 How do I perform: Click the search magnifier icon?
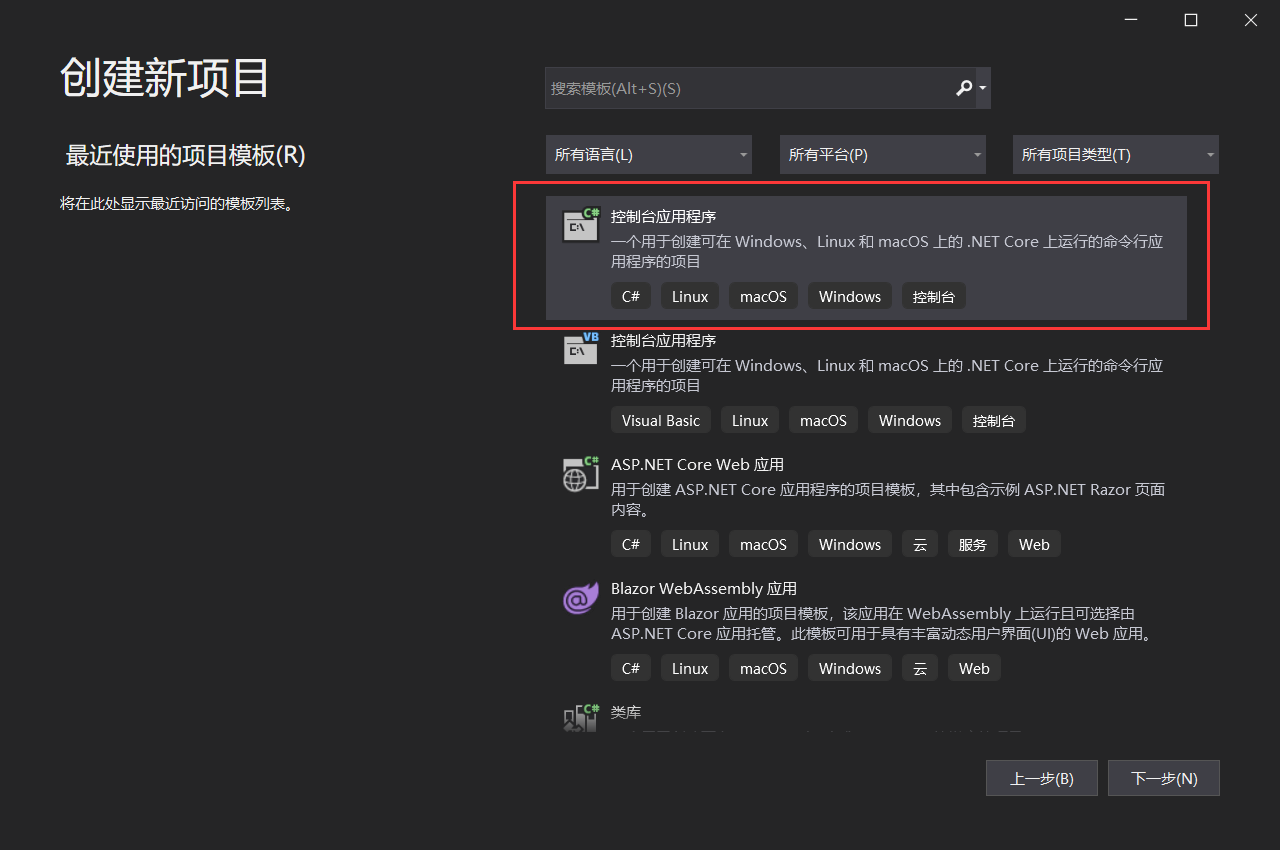(x=963, y=88)
